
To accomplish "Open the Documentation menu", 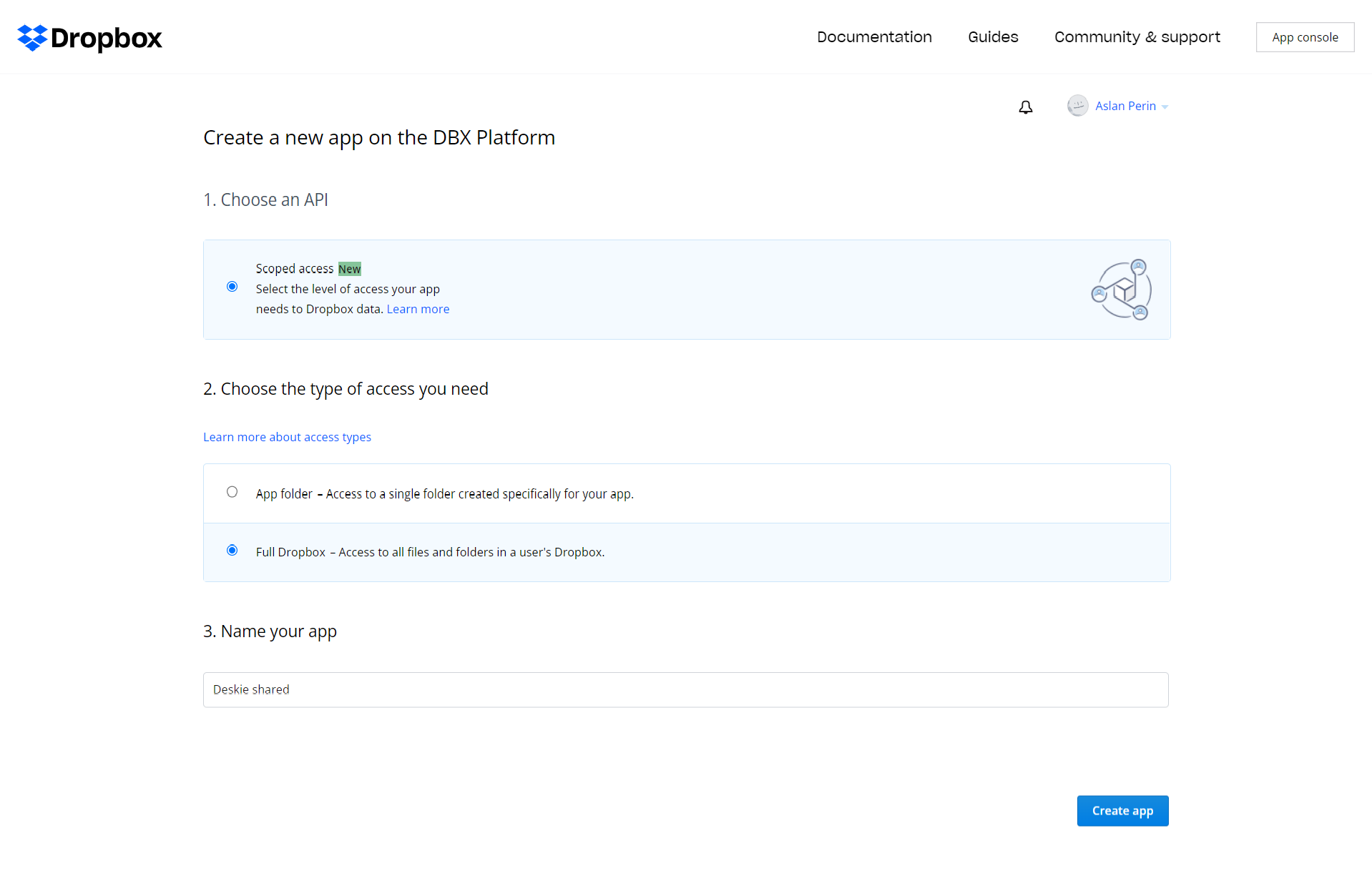I will point(874,37).
